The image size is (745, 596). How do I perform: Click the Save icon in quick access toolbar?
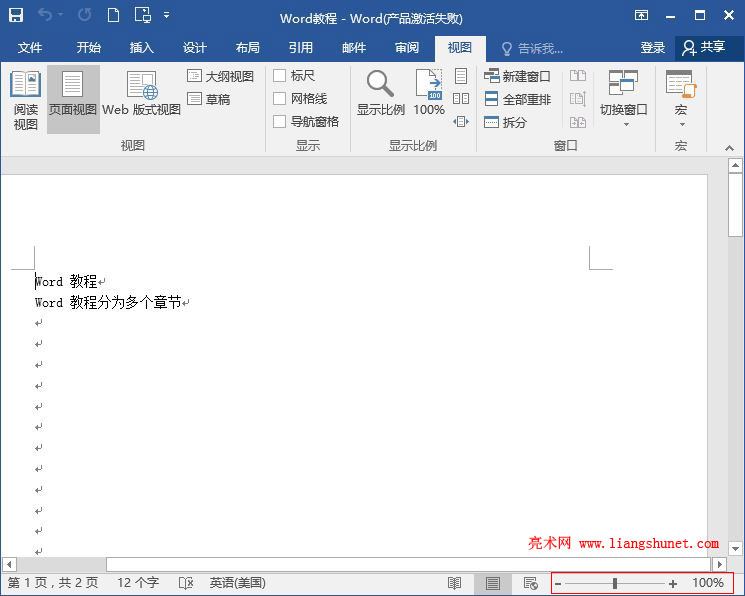(16, 15)
